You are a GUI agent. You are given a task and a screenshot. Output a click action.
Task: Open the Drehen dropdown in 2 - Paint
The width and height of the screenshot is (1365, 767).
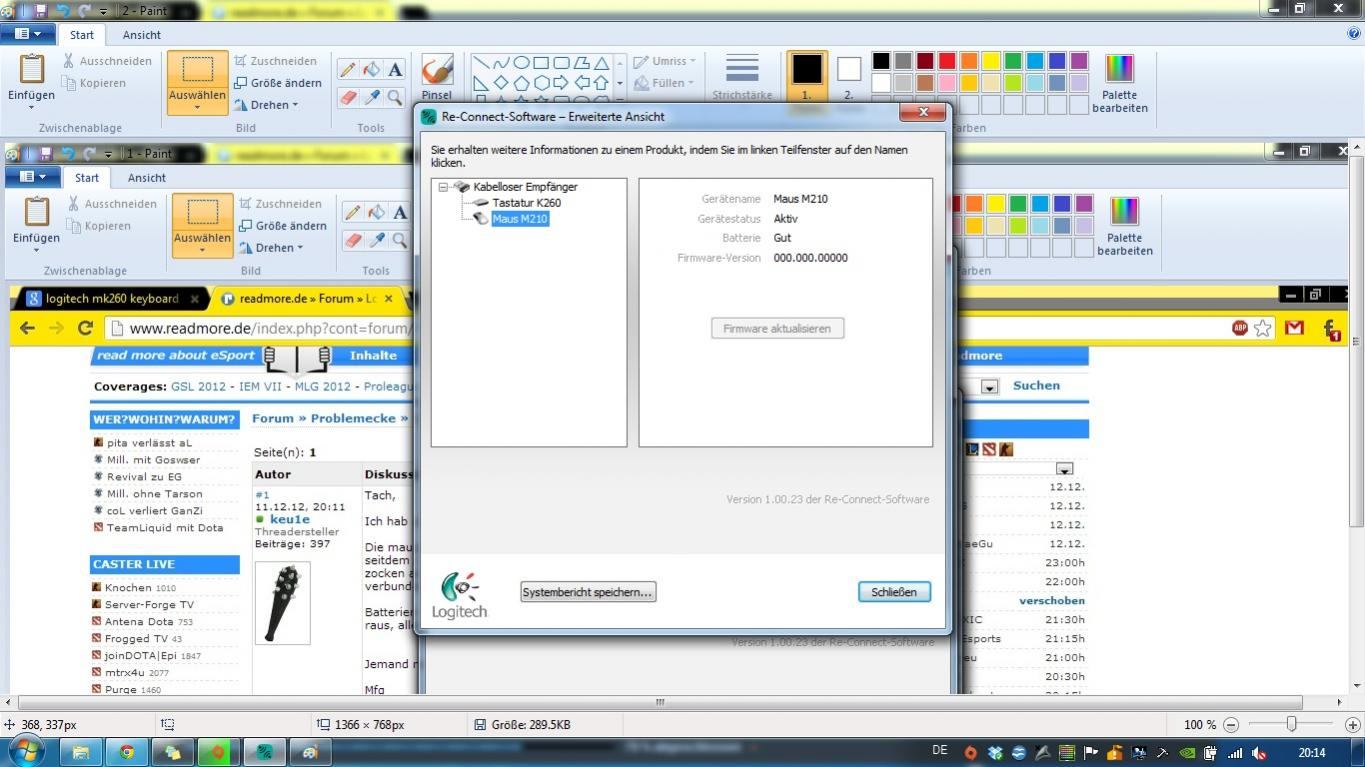pos(266,105)
